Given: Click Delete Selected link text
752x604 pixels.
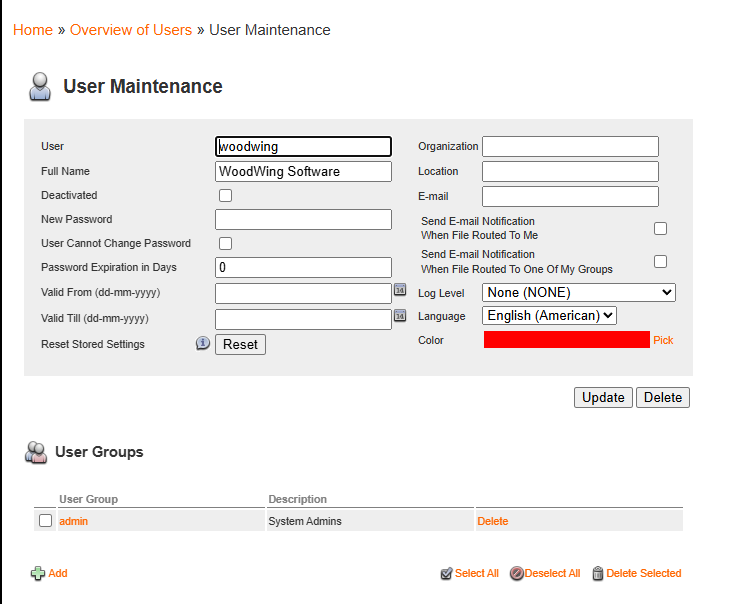Looking at the screenshot, I should click(x=644, y=573).
